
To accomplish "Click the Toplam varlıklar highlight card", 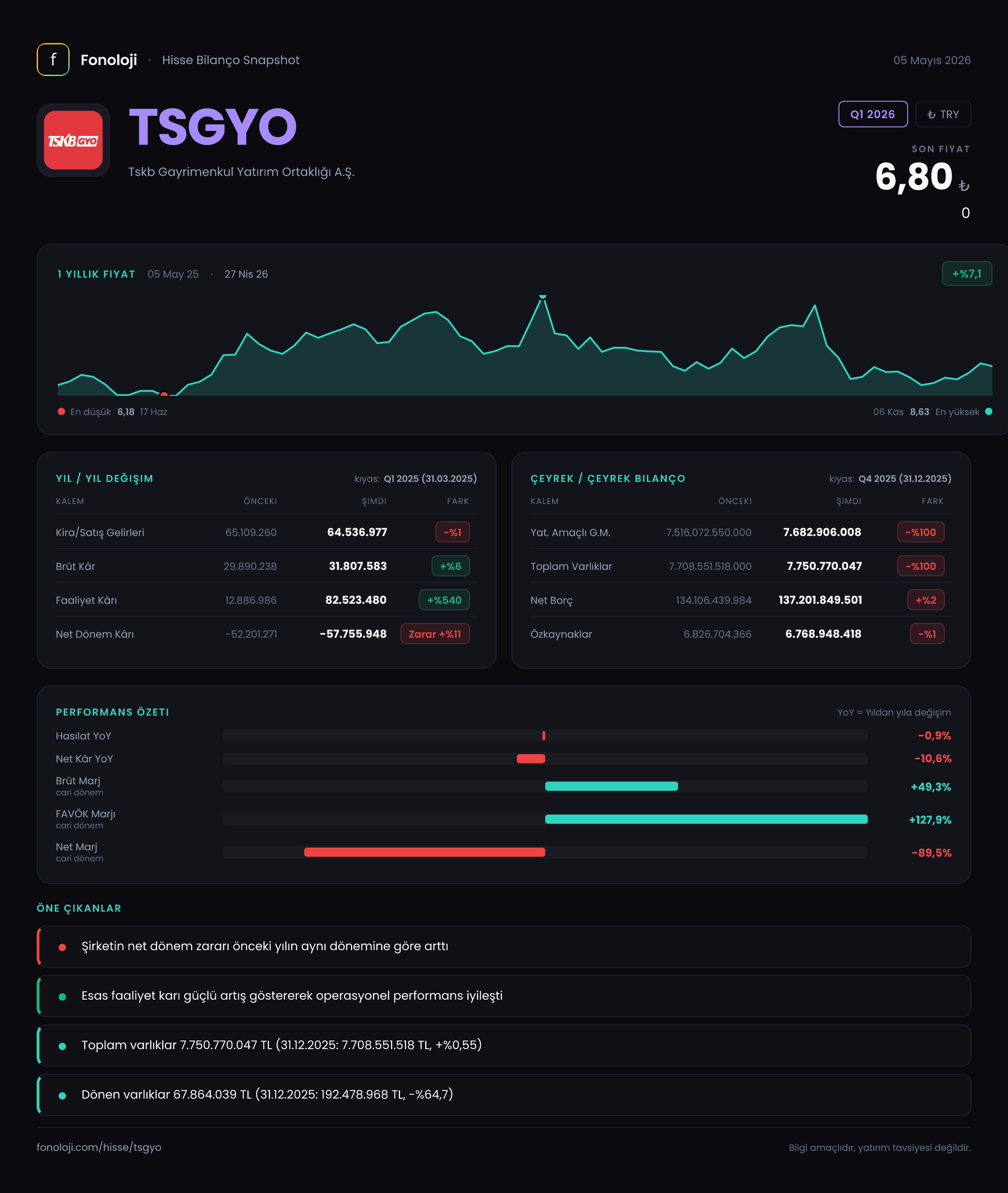I will [504, 1045].
